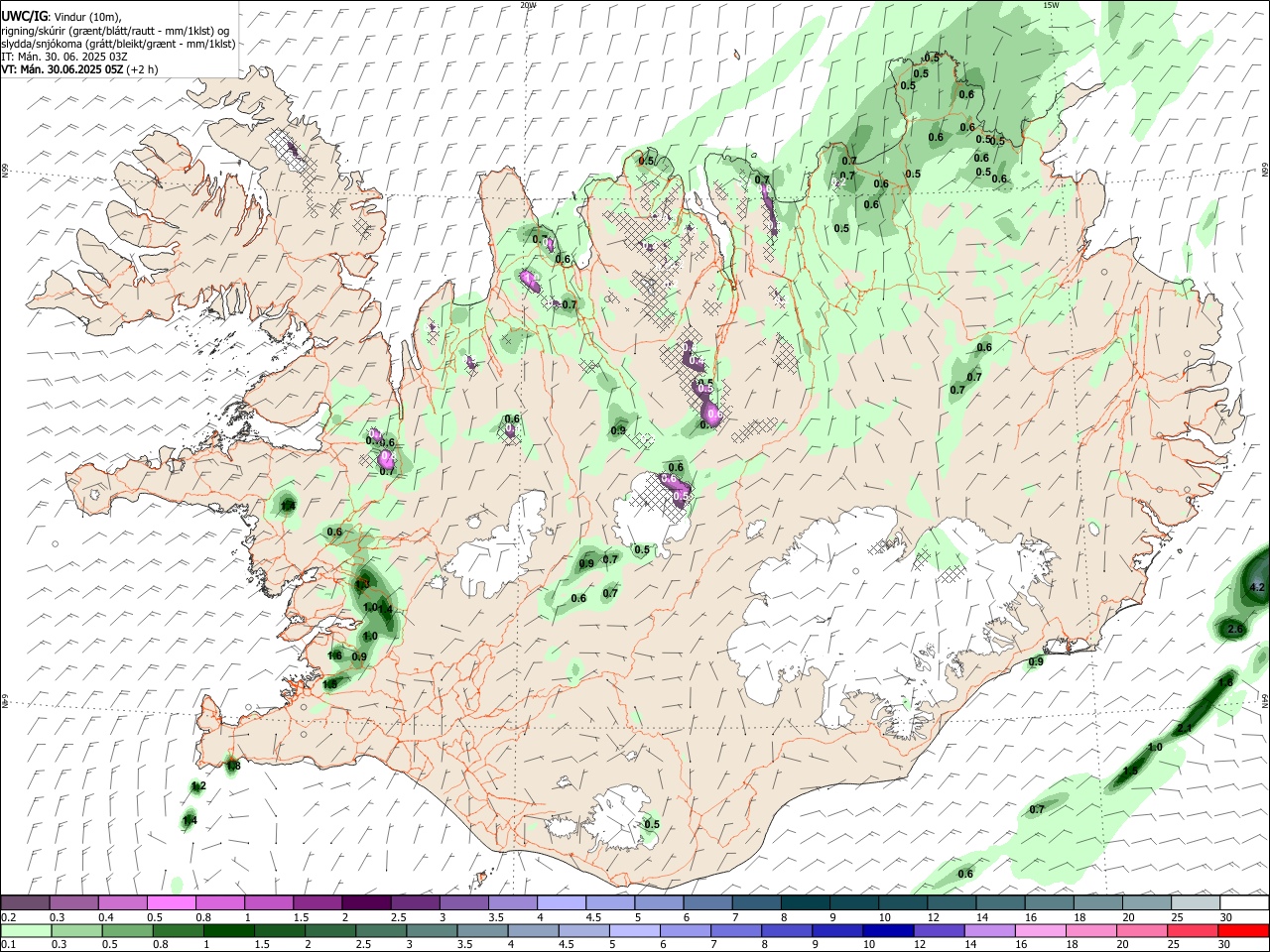Image resolution: width=1270 pixels, height=952 pixels.
Task: Click the '0.4' label in the upper legend row
Action: [x=106, y=917]
